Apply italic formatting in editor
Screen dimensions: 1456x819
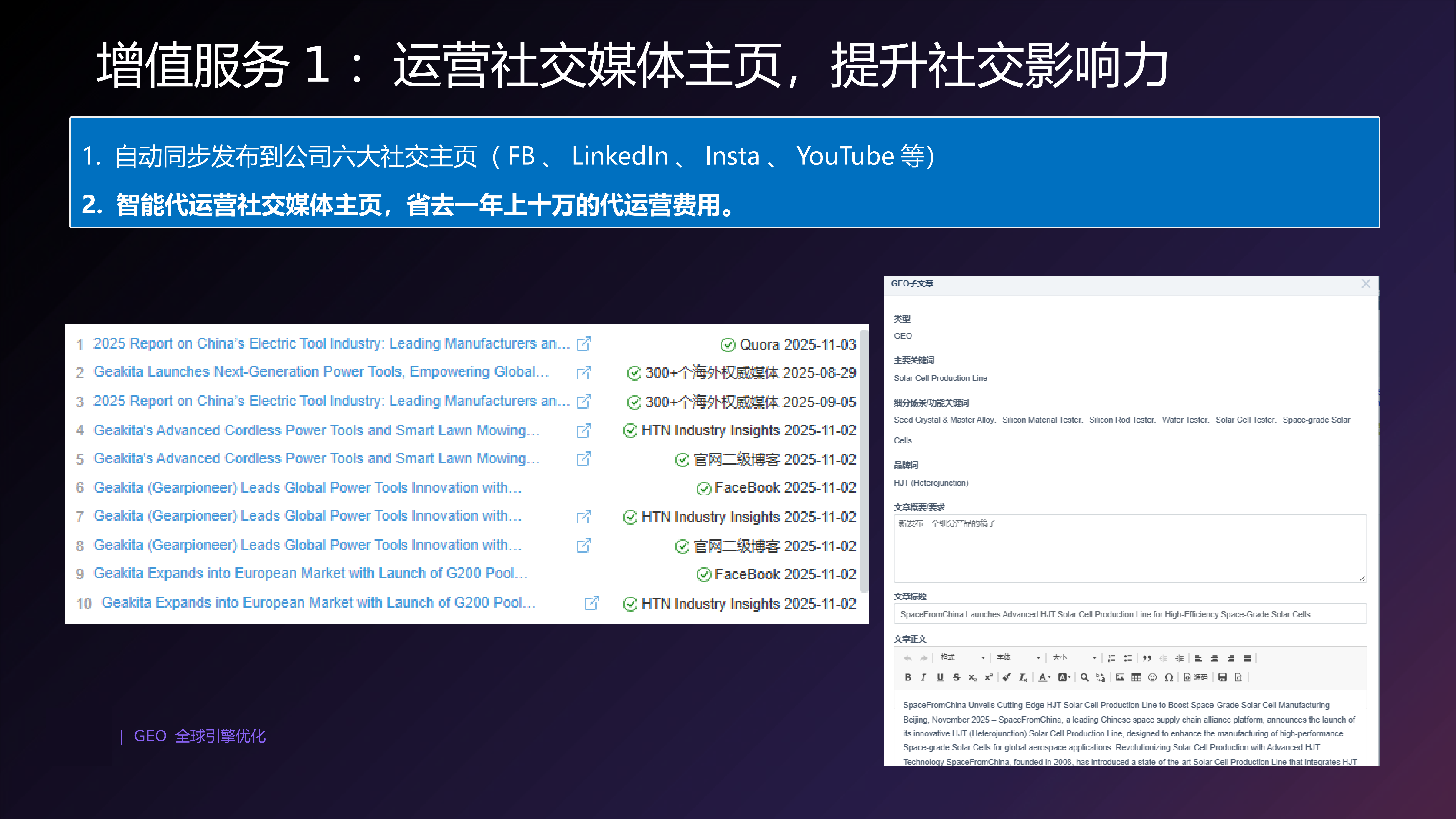(923, 677)
